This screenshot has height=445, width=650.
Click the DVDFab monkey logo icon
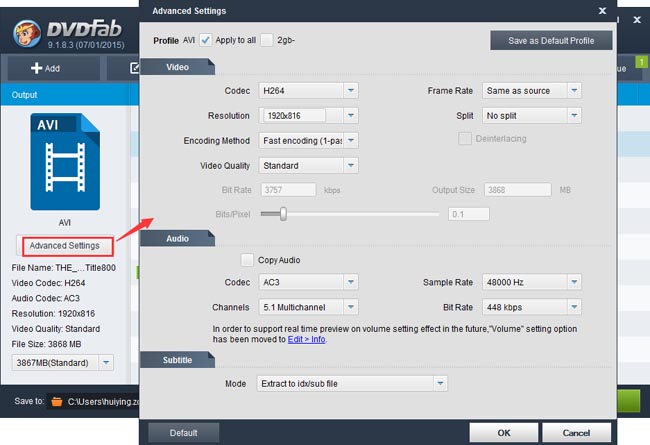click(x=27, y=33)
